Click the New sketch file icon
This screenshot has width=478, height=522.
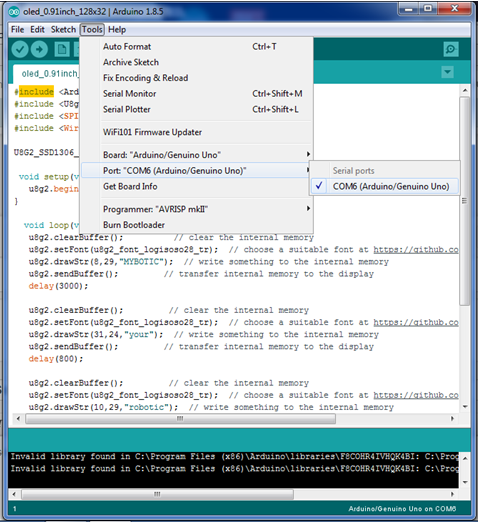pyautogui.click(x=62, y=49)
